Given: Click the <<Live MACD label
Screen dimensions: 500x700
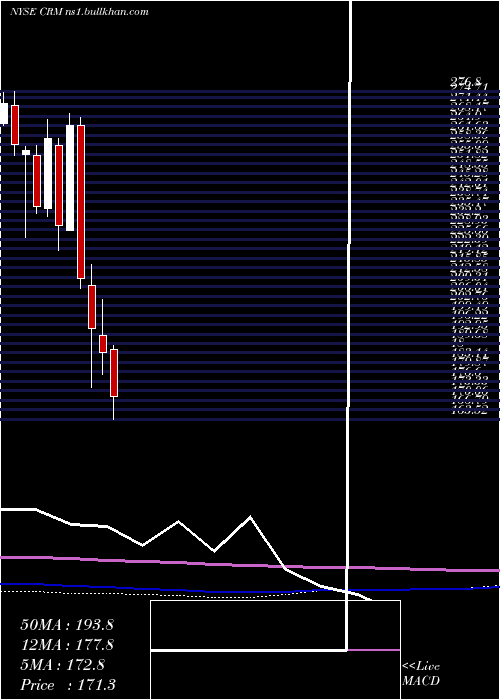Looking at the screenshot, I should 421,674.
